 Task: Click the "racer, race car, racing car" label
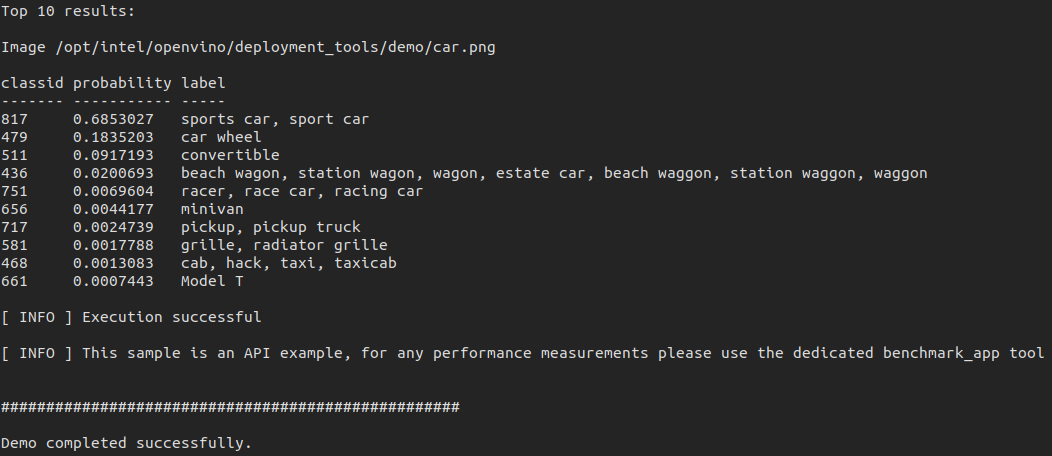(302, 191)
